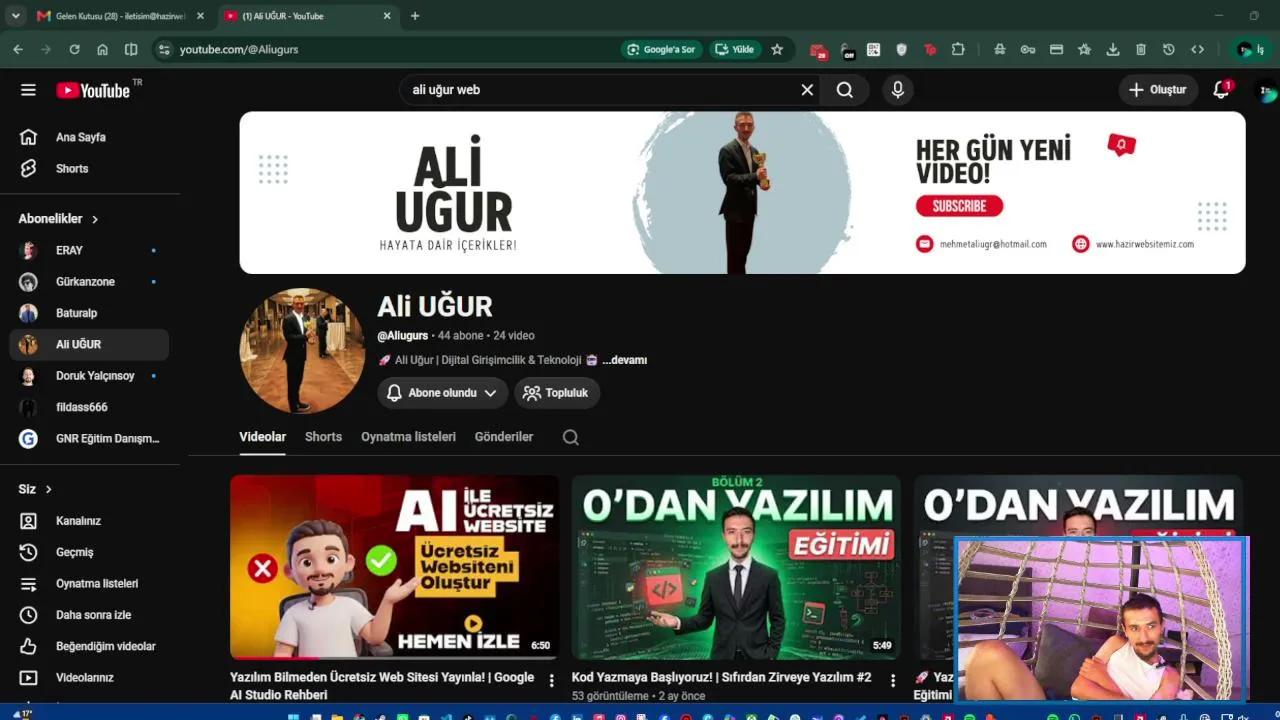This screenshot has height=720, width=1280.
Task: Click the Oluştur create button
Action: click(x=1158, y=90)
